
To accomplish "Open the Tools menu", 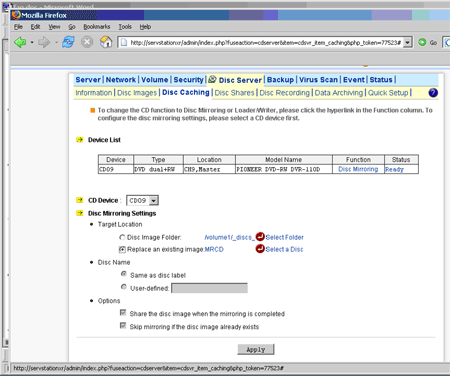I will tap(125, 27).
